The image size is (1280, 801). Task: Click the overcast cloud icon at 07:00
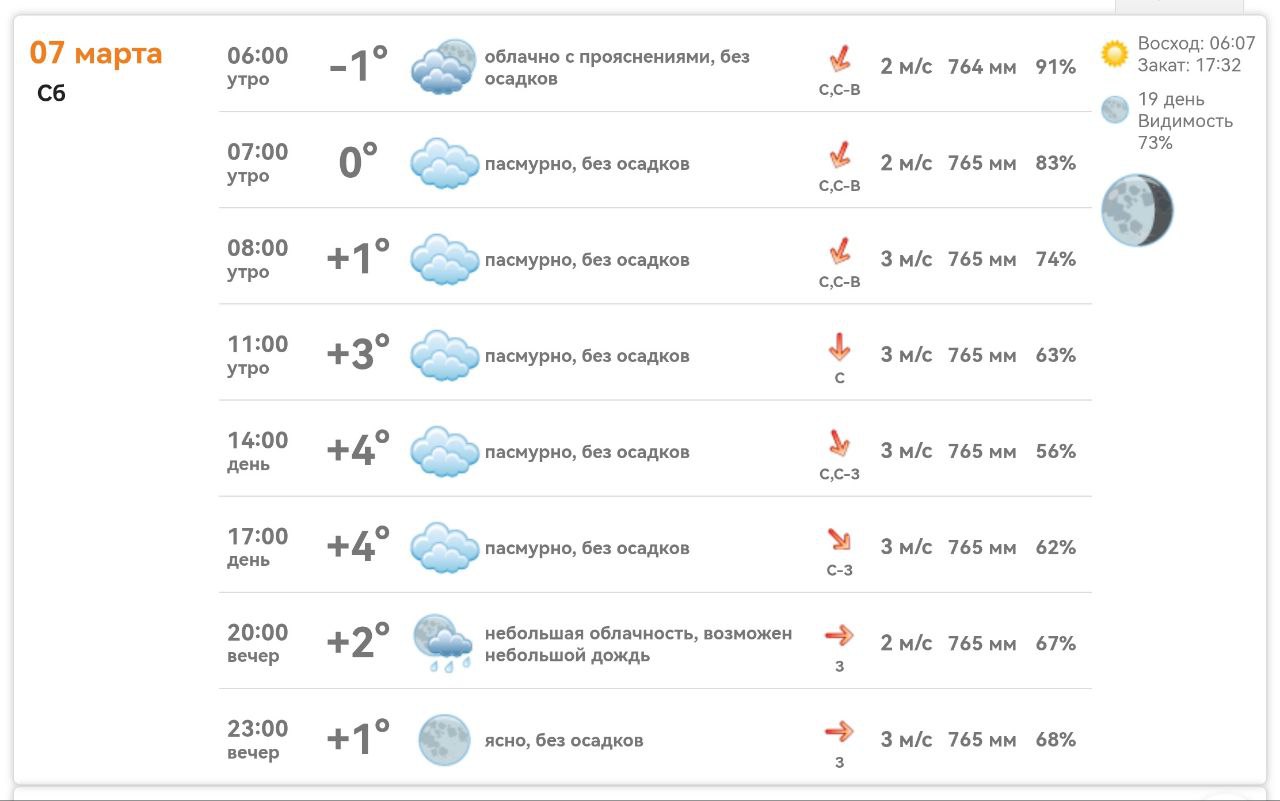(444, 163)
